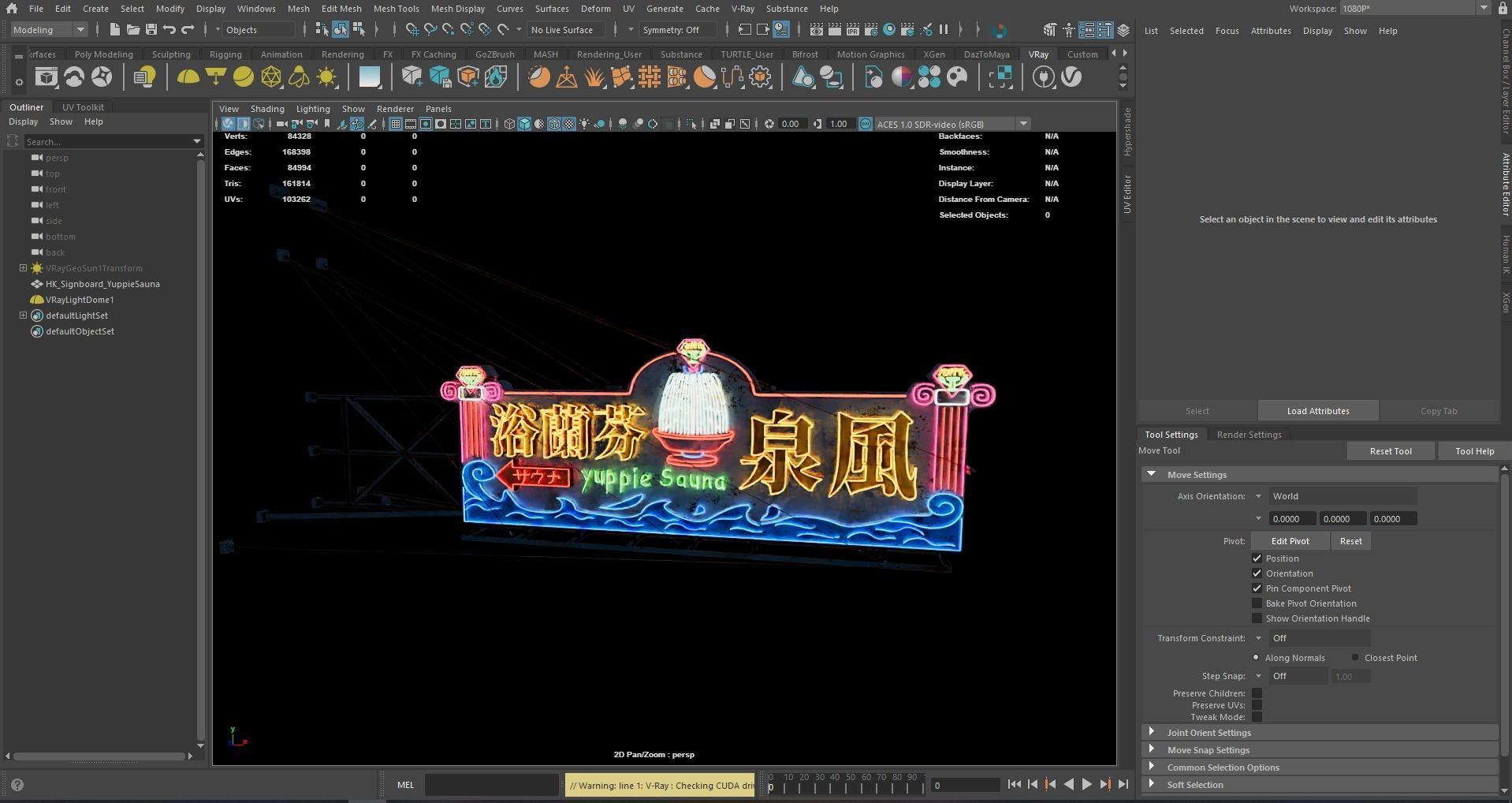Viewport: 1512px width, 803px height.
Task: Open the viewport Shading menu
Action: [267, 109]
